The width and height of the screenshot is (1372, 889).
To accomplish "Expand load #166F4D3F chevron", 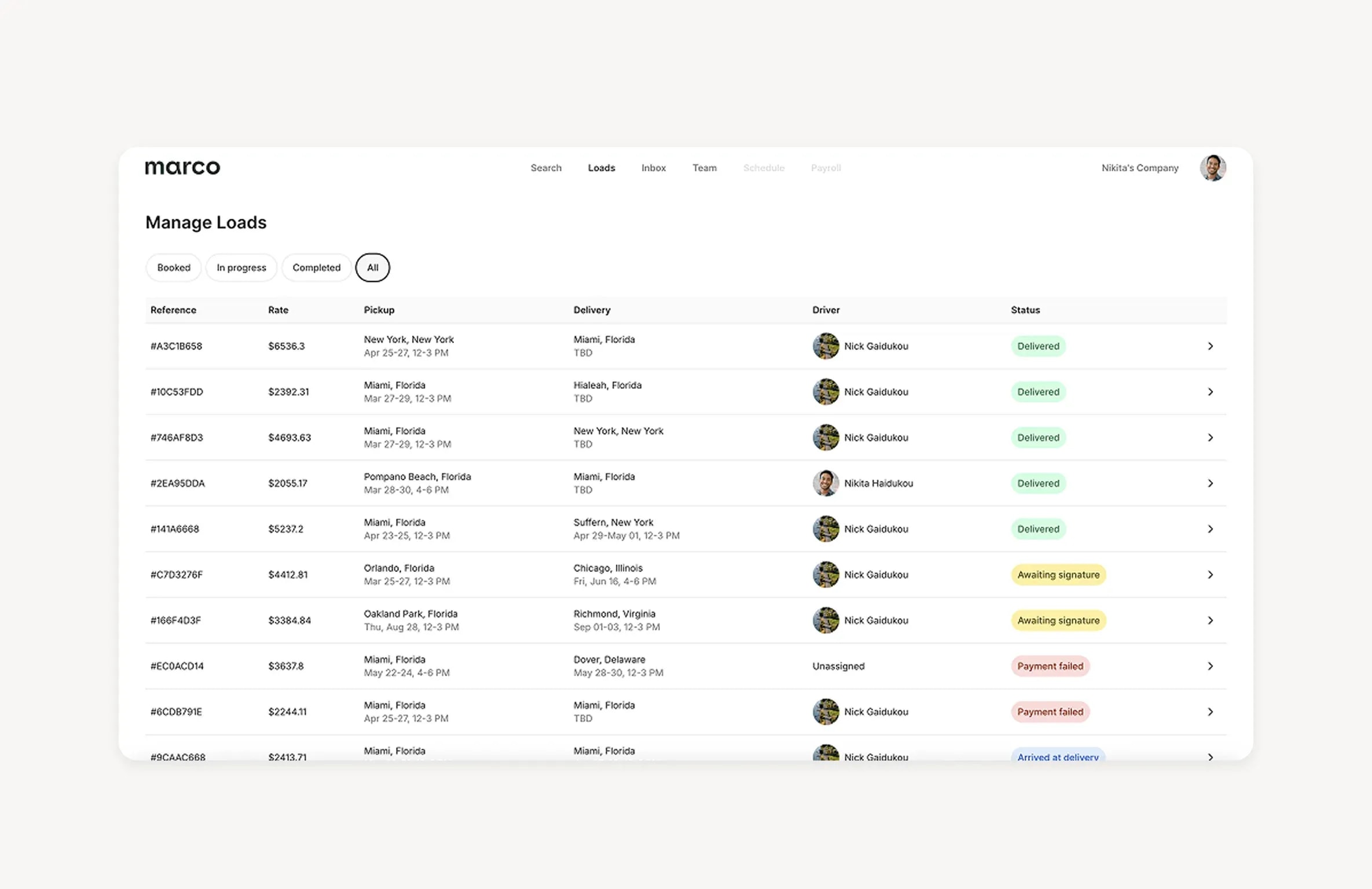I will (1210, 620).
